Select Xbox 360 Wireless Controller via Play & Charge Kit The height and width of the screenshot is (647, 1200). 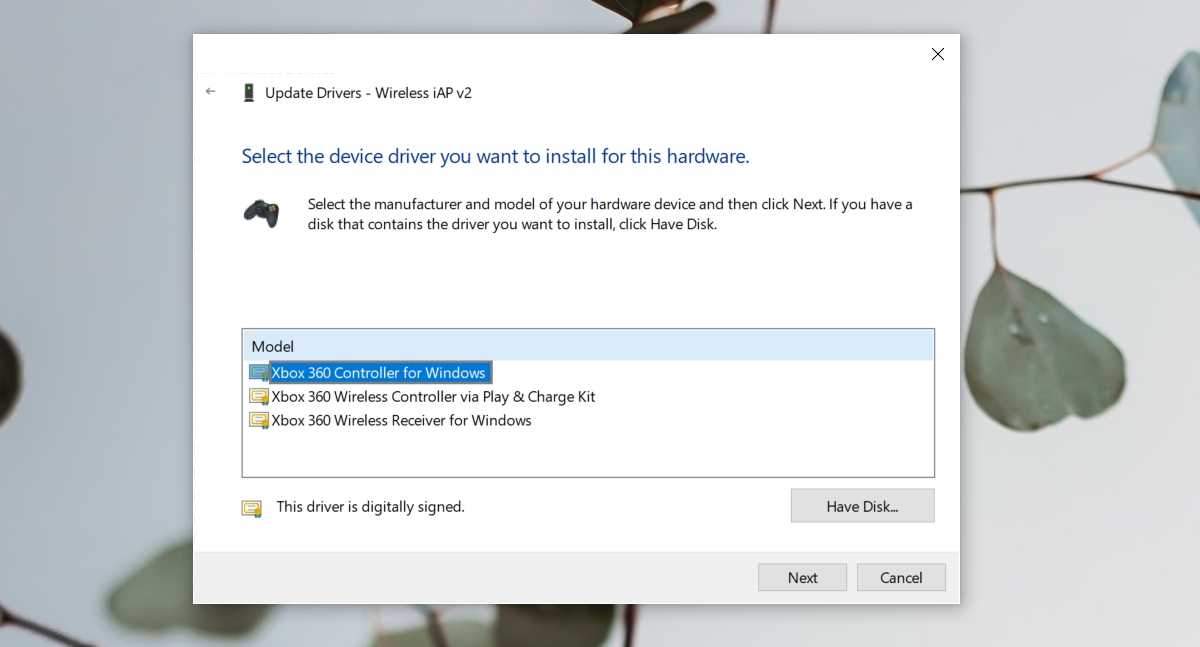(x=433, y=397)
